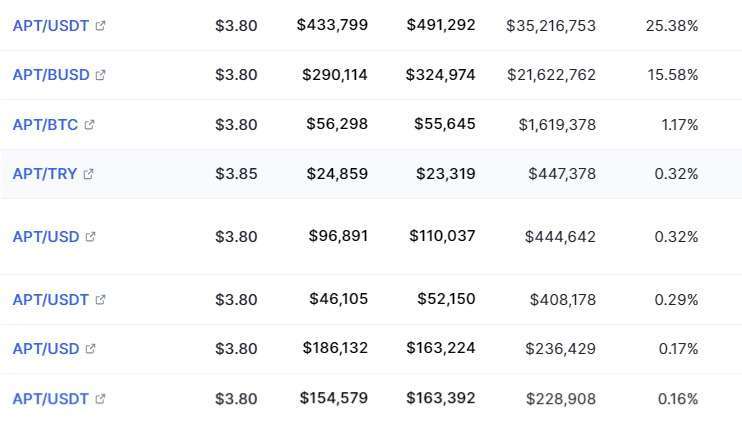Open external icon for APT/USD in $444,642 row
Image resolution: width=742 pixels, height=421 pixels.
90,237
